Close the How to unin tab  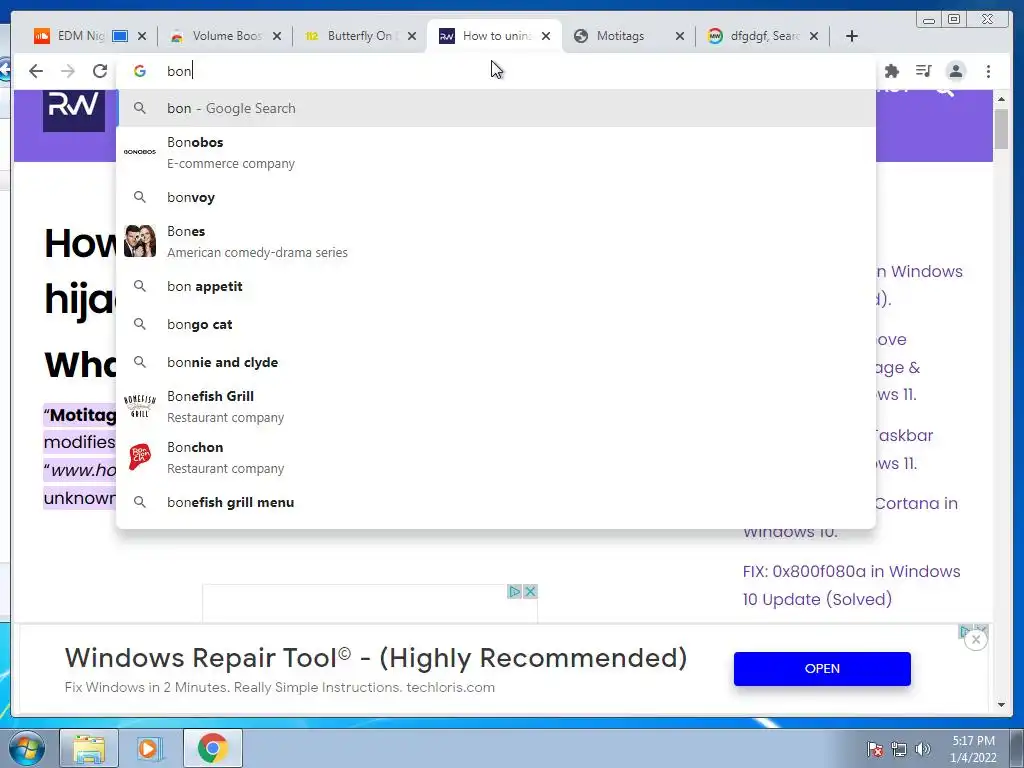click(x=546, y=36)
